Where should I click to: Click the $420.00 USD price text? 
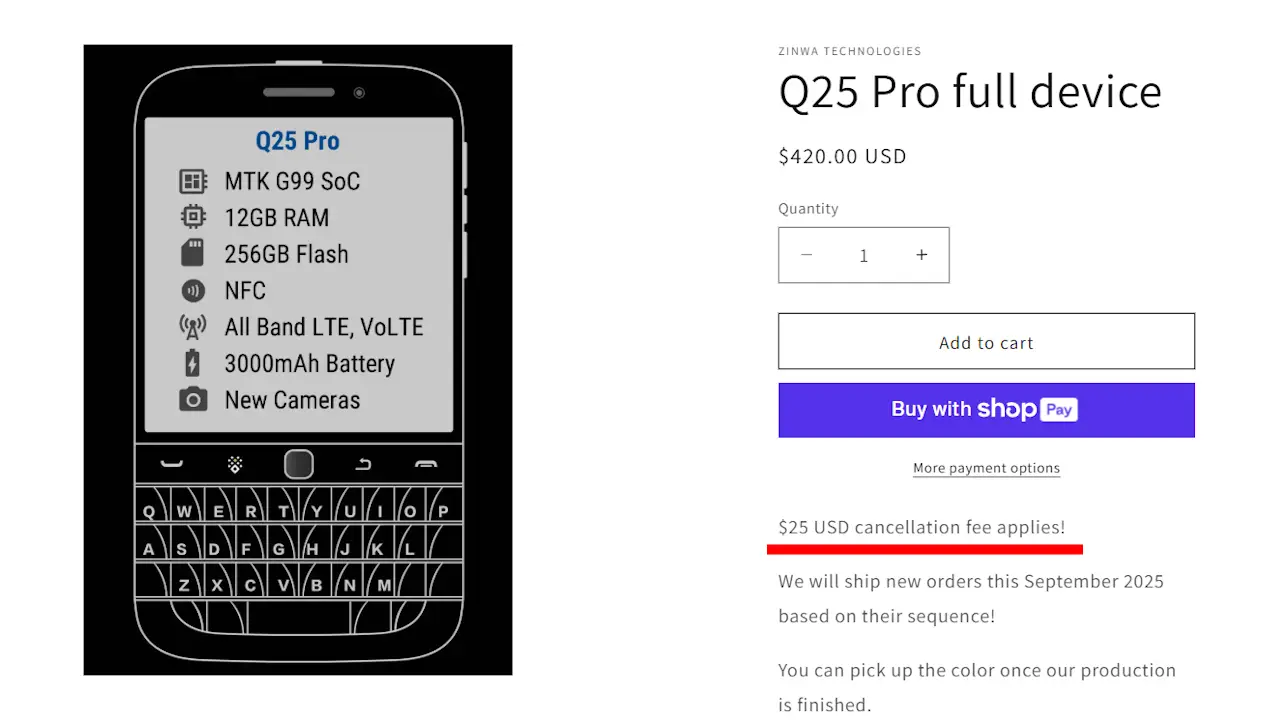(x=842, y=156)
